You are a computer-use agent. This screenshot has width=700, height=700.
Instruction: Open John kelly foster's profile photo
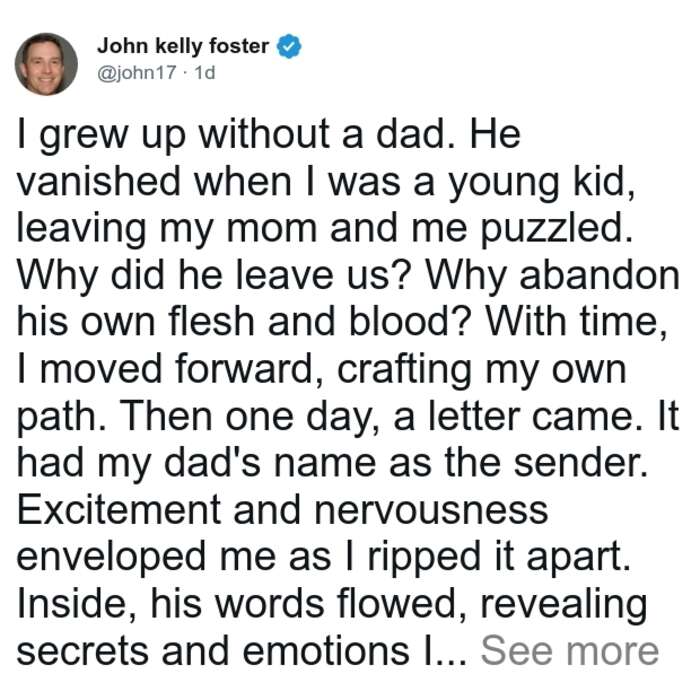tap(46, 64)
